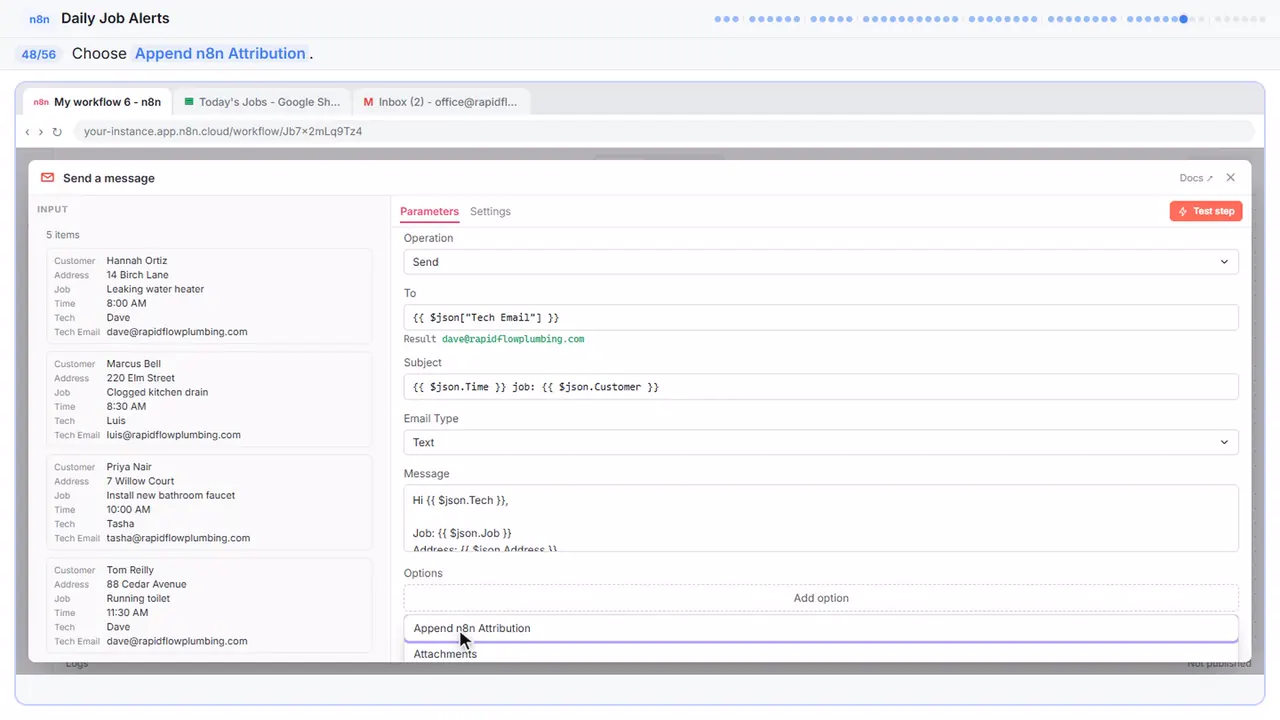This screenshot has height=720, width=1280.
Task: Click the To field with Tech Email expression
Action: tap(821, 317)
